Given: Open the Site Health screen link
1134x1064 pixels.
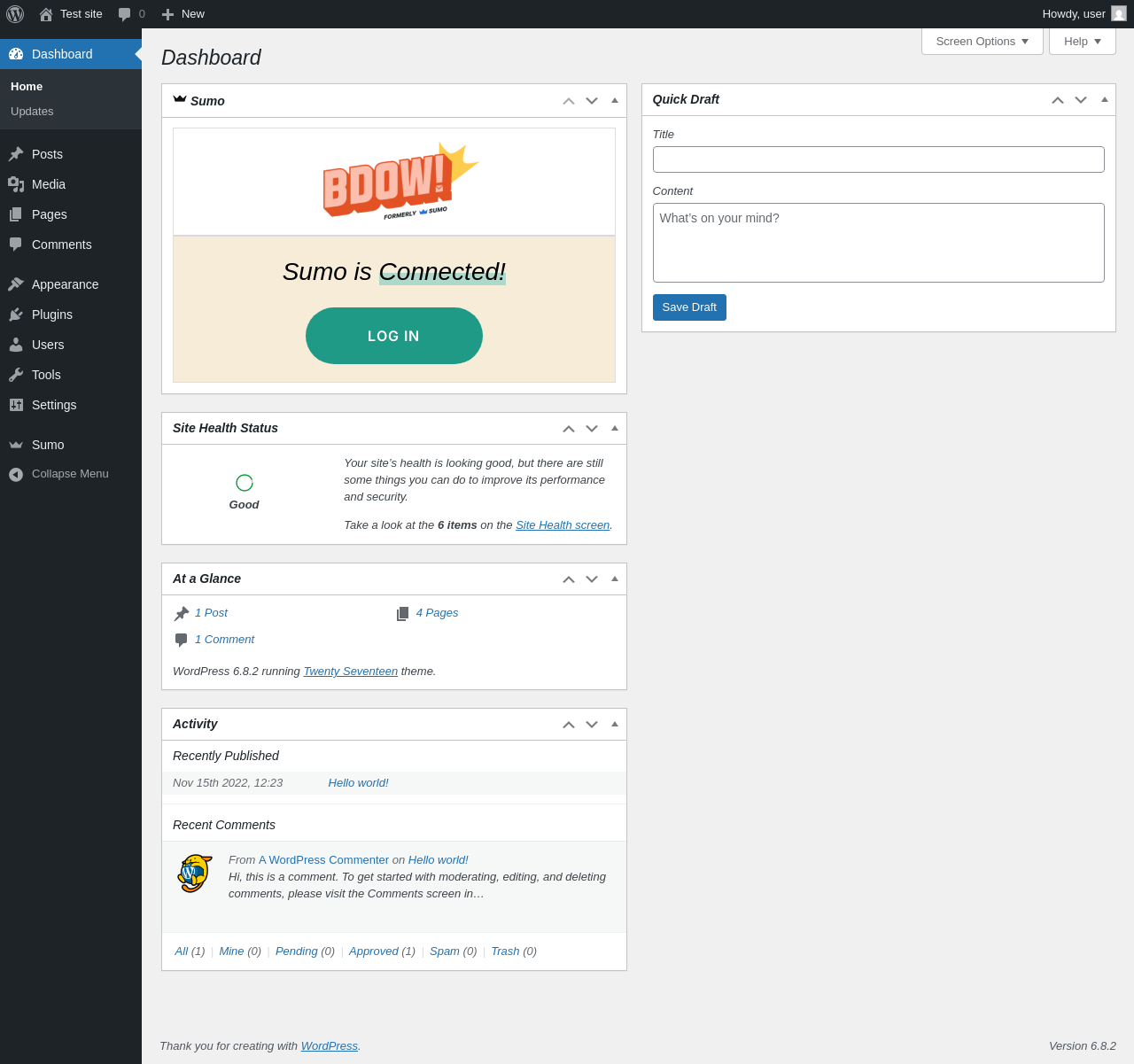Looking at the screenshot, I should pos(563,525).
